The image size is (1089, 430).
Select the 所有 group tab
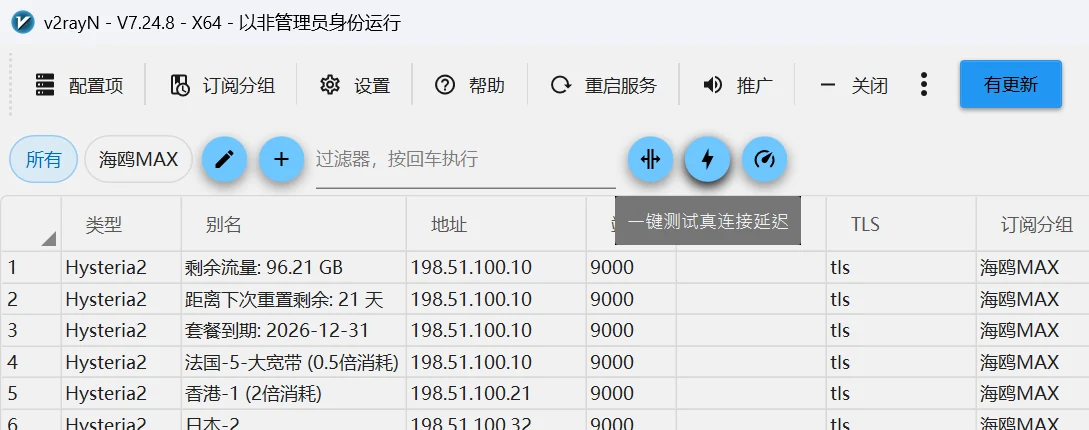pyautogui.click(x=43, y=160)
